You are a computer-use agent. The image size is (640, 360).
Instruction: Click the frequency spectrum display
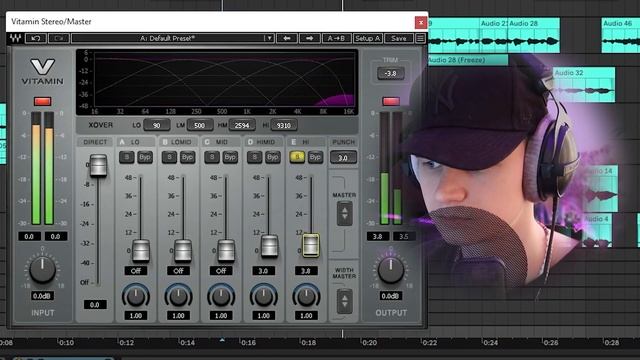(x=217, y=82)
